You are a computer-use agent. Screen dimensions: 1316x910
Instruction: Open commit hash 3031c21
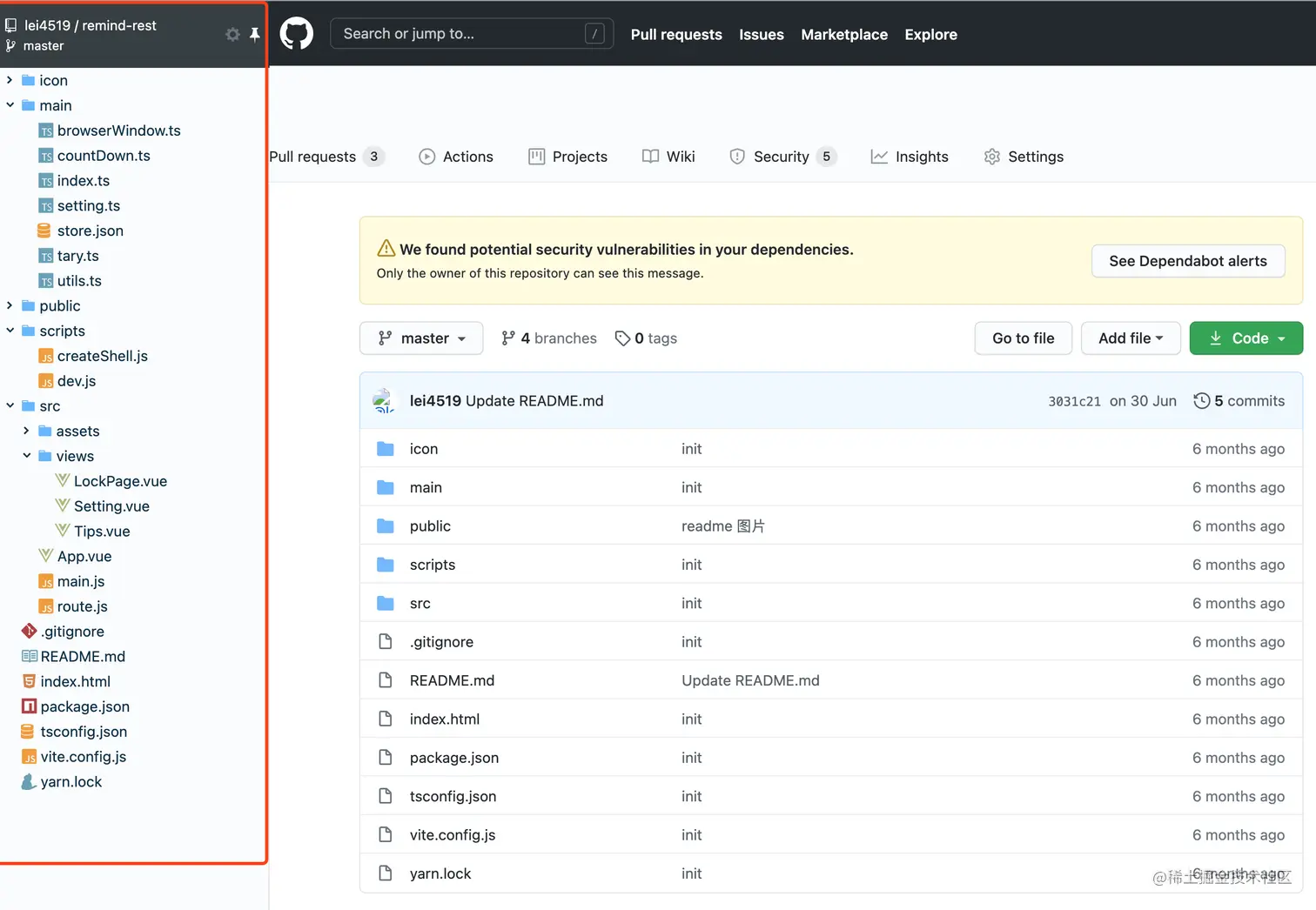(1074, 401)
